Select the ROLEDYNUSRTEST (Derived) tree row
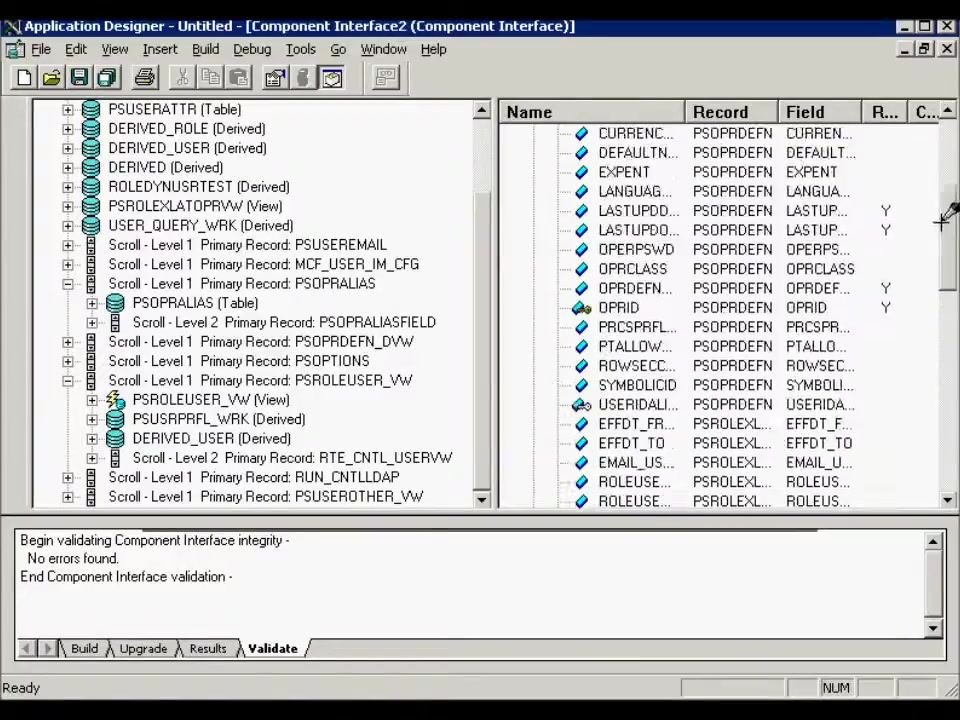The image size is (960, 720). 199,187
